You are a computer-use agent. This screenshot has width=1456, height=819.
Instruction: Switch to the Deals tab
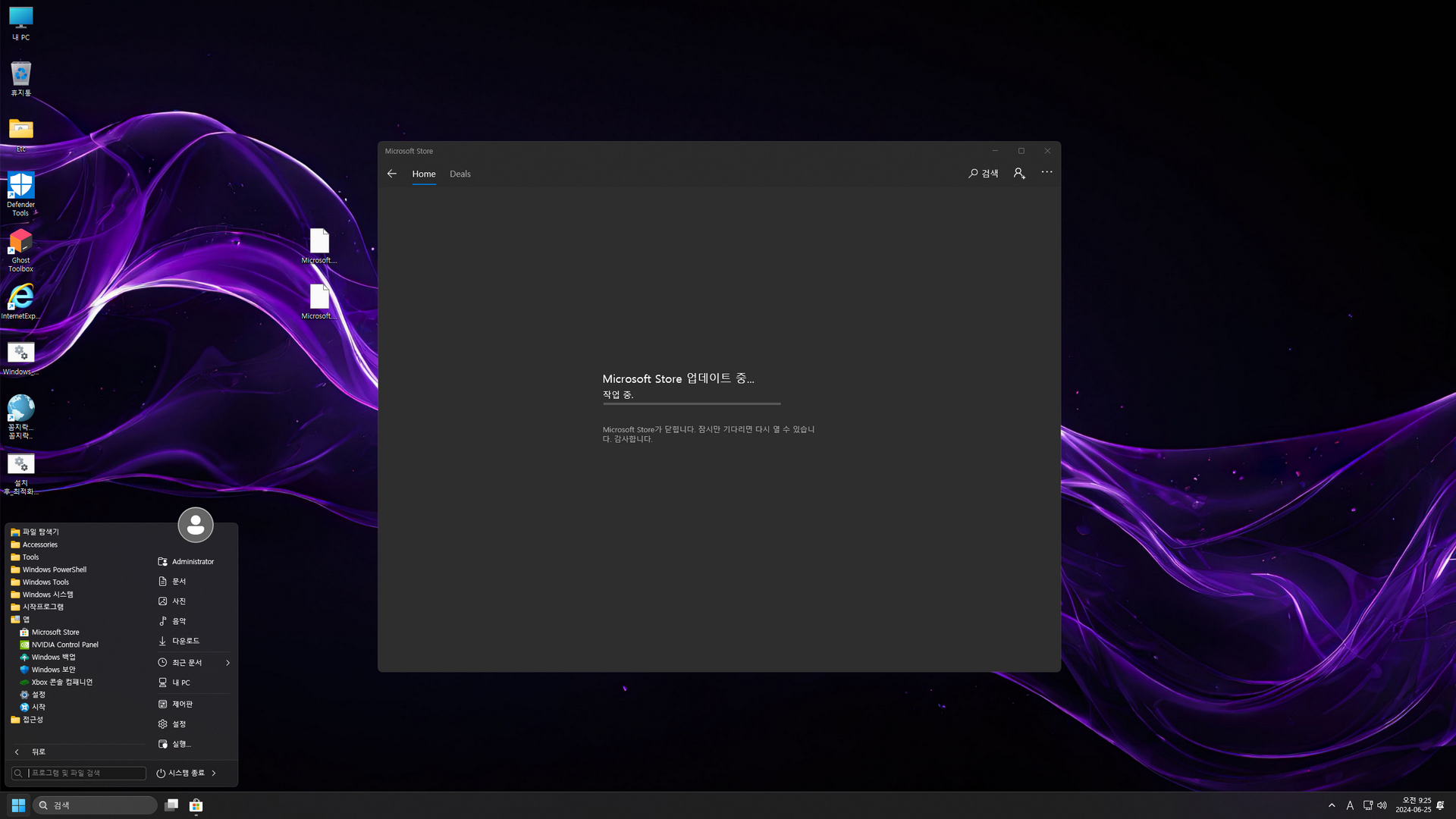(x=460, y=174)
